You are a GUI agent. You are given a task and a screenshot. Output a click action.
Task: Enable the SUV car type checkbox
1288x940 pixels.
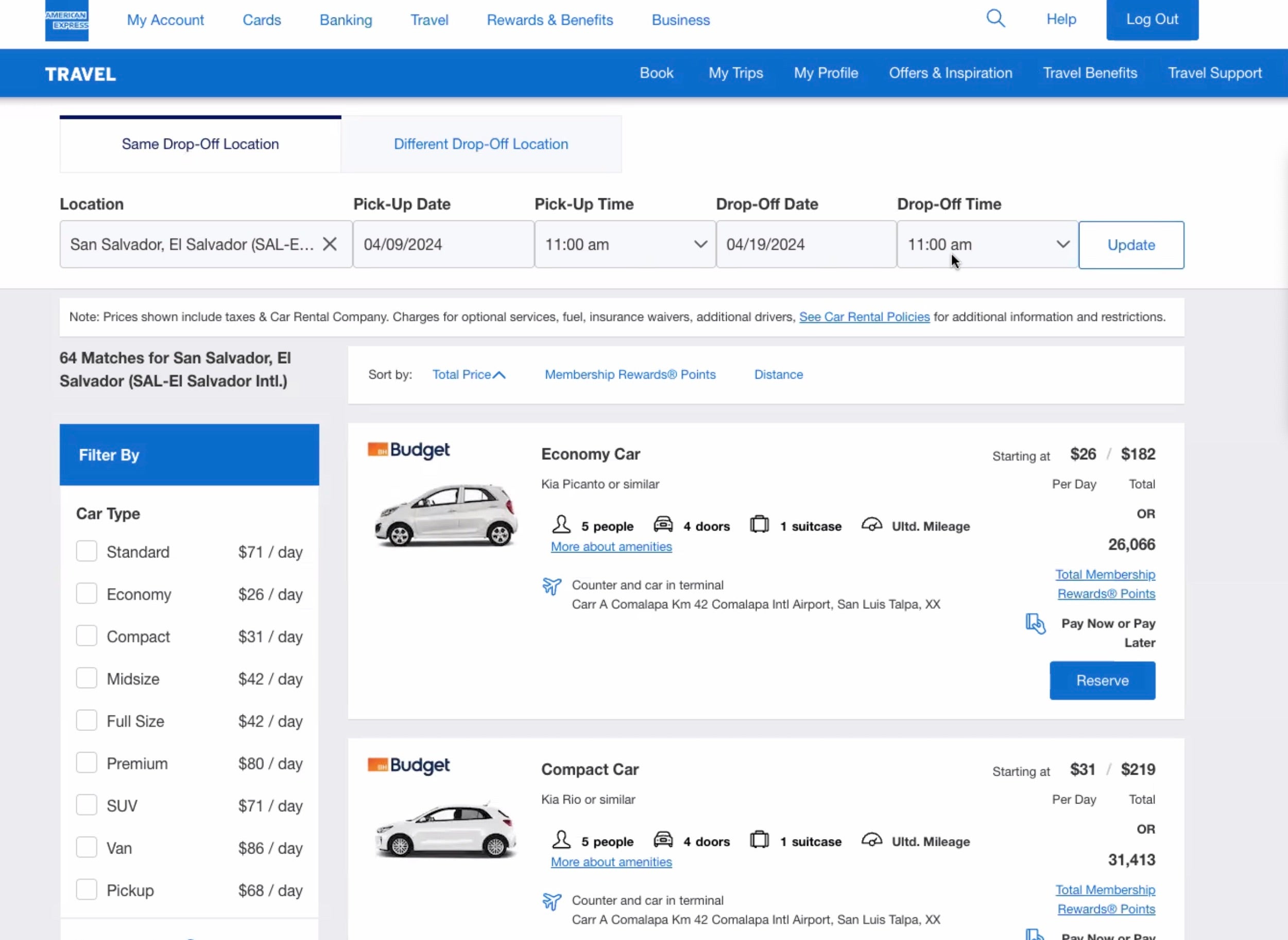tap(87, 805)
